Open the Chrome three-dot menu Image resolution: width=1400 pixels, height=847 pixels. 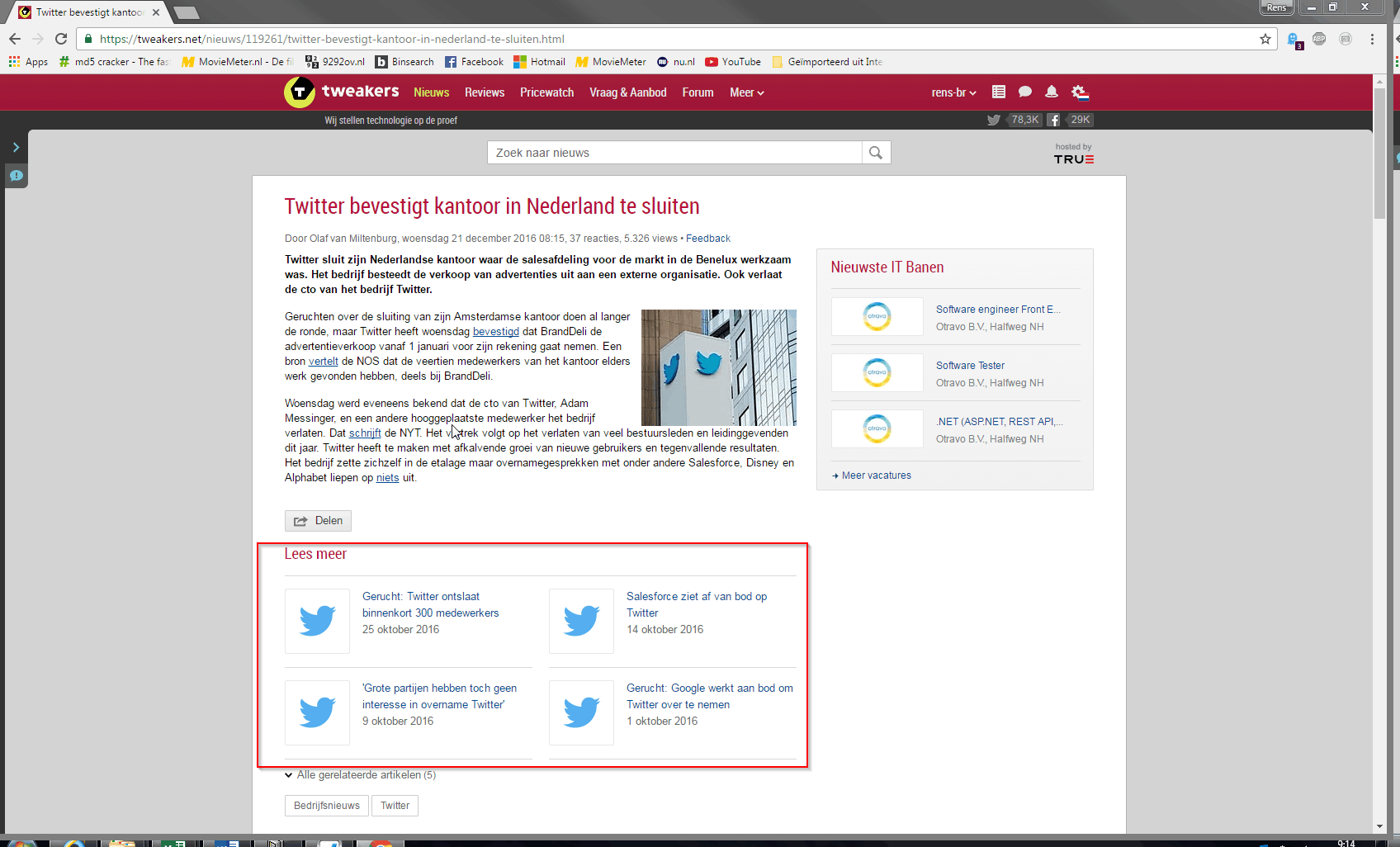[1372, 39]
